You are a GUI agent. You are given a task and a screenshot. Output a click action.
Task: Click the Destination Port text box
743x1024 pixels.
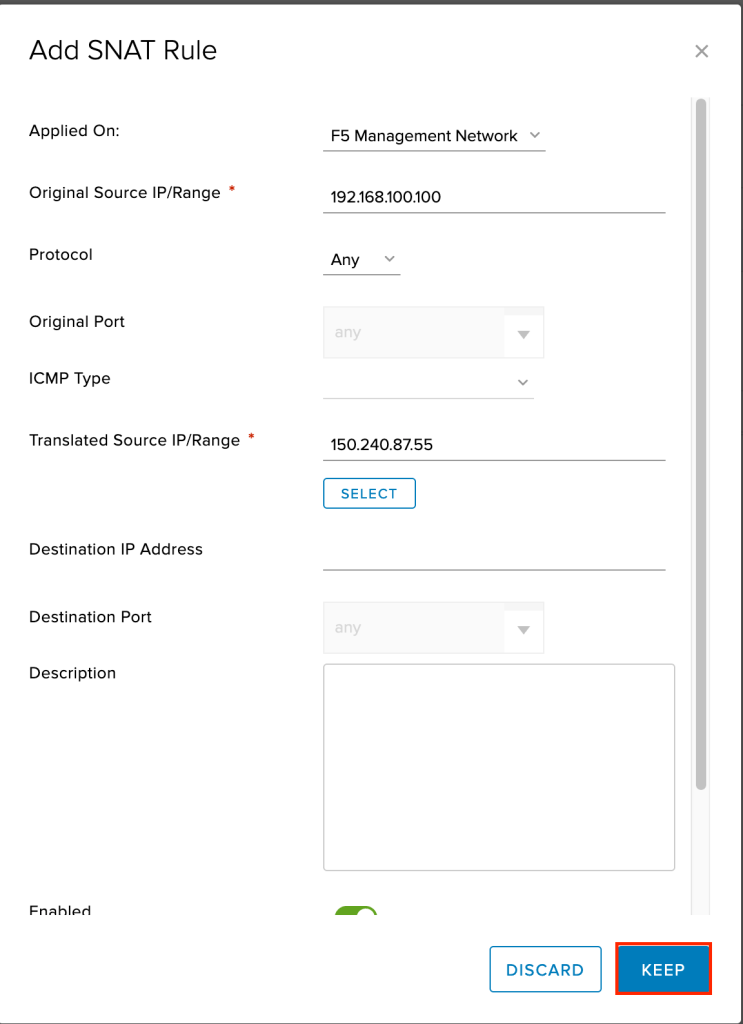pyautogui.click(x=413, y=628)
